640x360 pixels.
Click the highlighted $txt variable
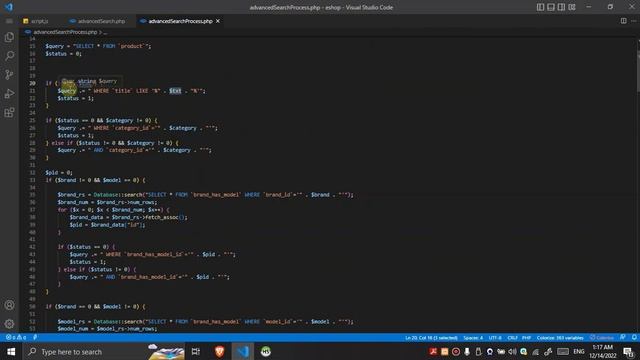click(175, 91)
